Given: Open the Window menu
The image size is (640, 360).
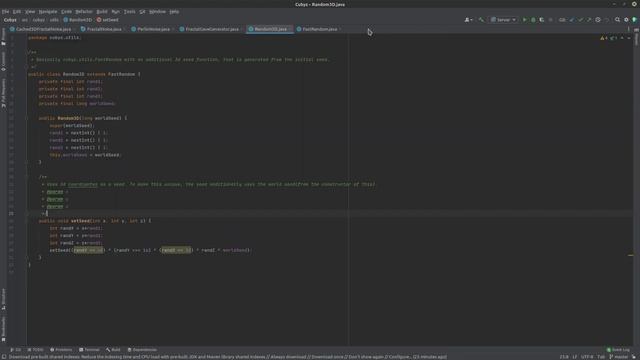Looking at the screenshot, I should [157, 11].
